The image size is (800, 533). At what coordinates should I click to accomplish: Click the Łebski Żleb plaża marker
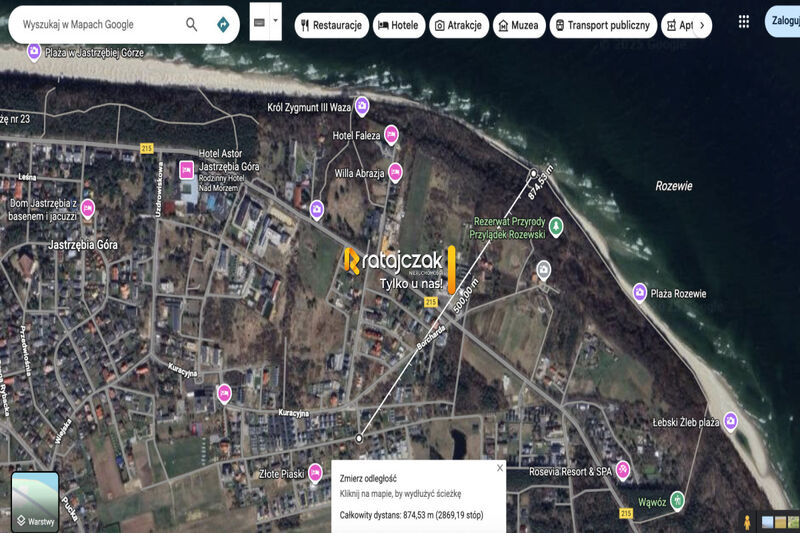coord(731,421)
